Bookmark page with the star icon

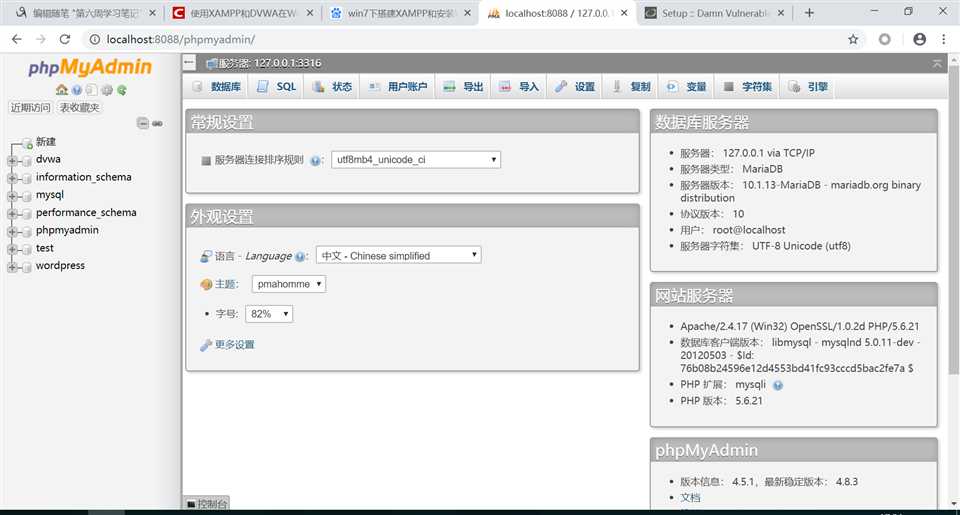853,39
